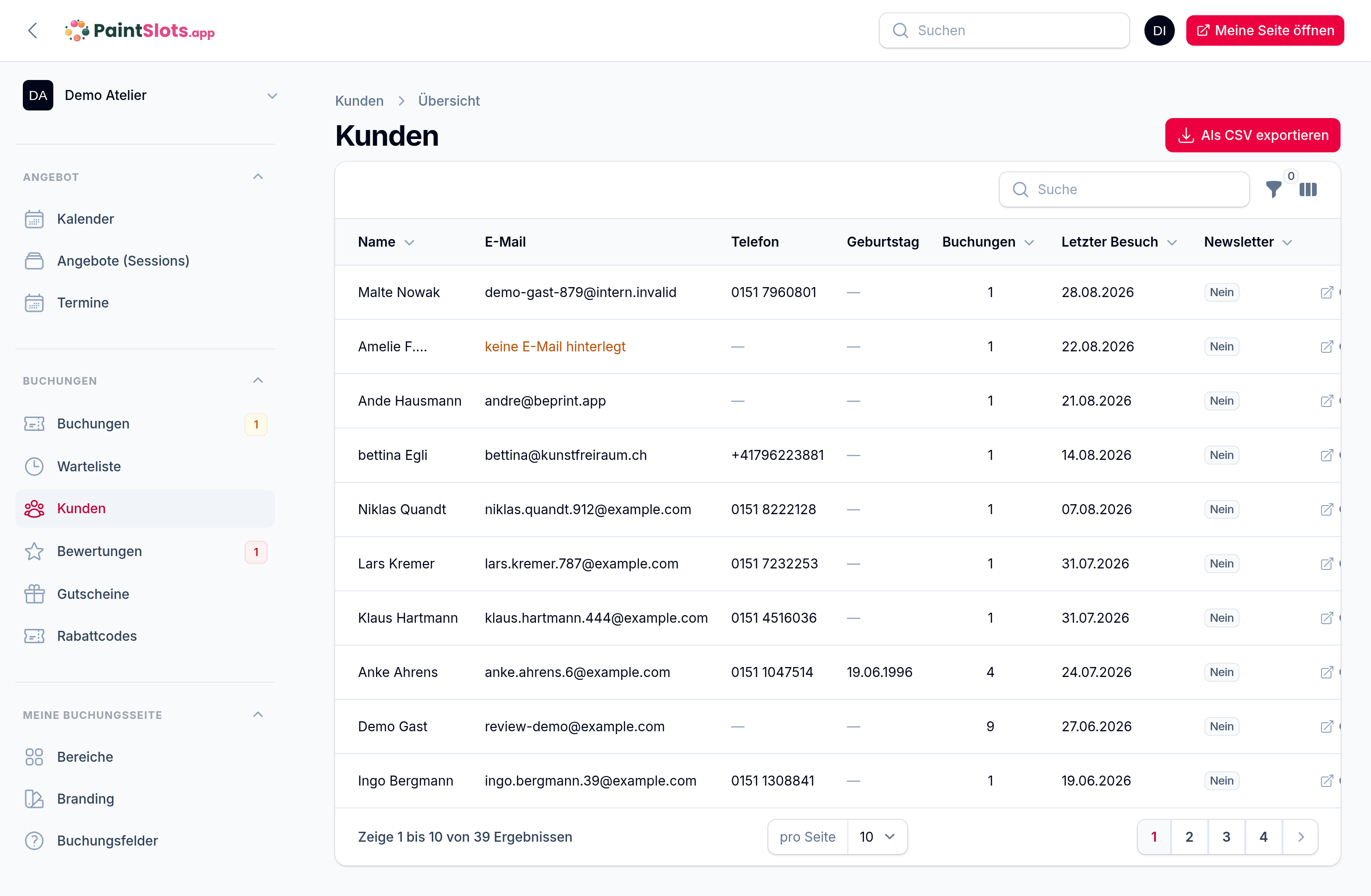Click the Demo Gast customer name
The width and height of the screenshot is (1371, 896).
point(392,726)
